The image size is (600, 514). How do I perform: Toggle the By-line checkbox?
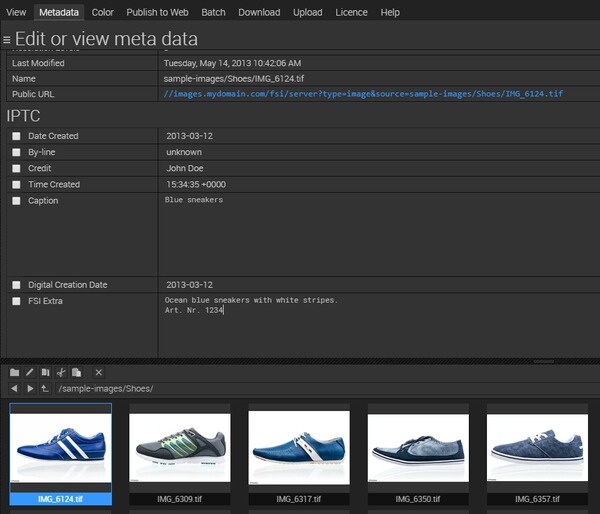point(16,152)
